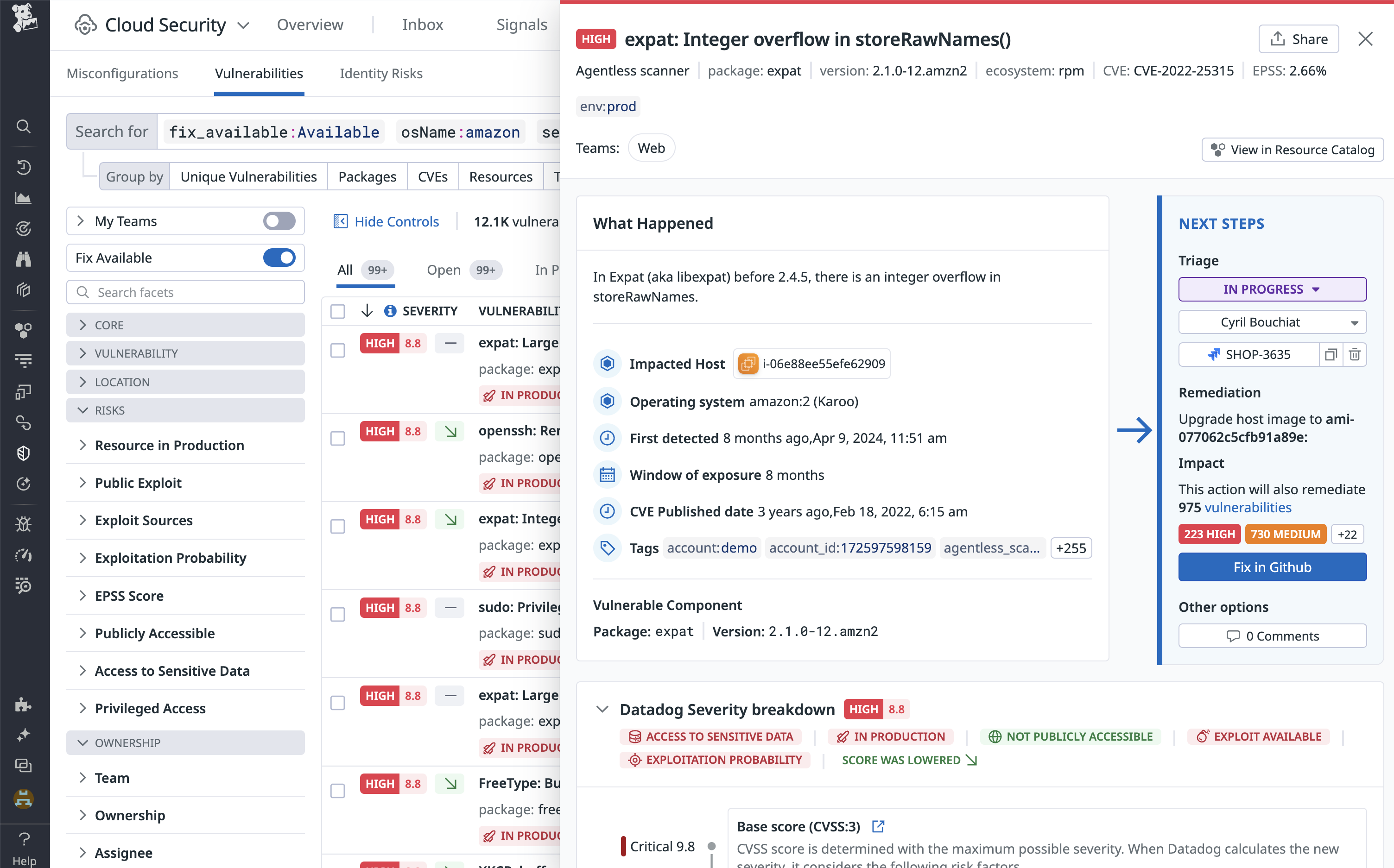This screenshot has width=1394, height=868.
Task: Collapse the Datadog Severity breakdown section
Action: (x=602, y=709)
